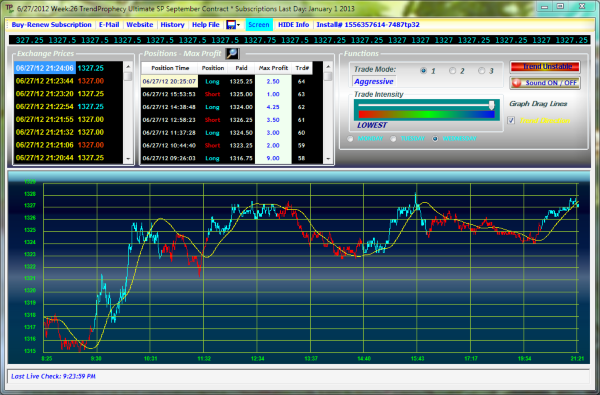Click up arrow of Positions list scrollbar
This screenshot has width=600, height=395.
click(x=328, y=67)
